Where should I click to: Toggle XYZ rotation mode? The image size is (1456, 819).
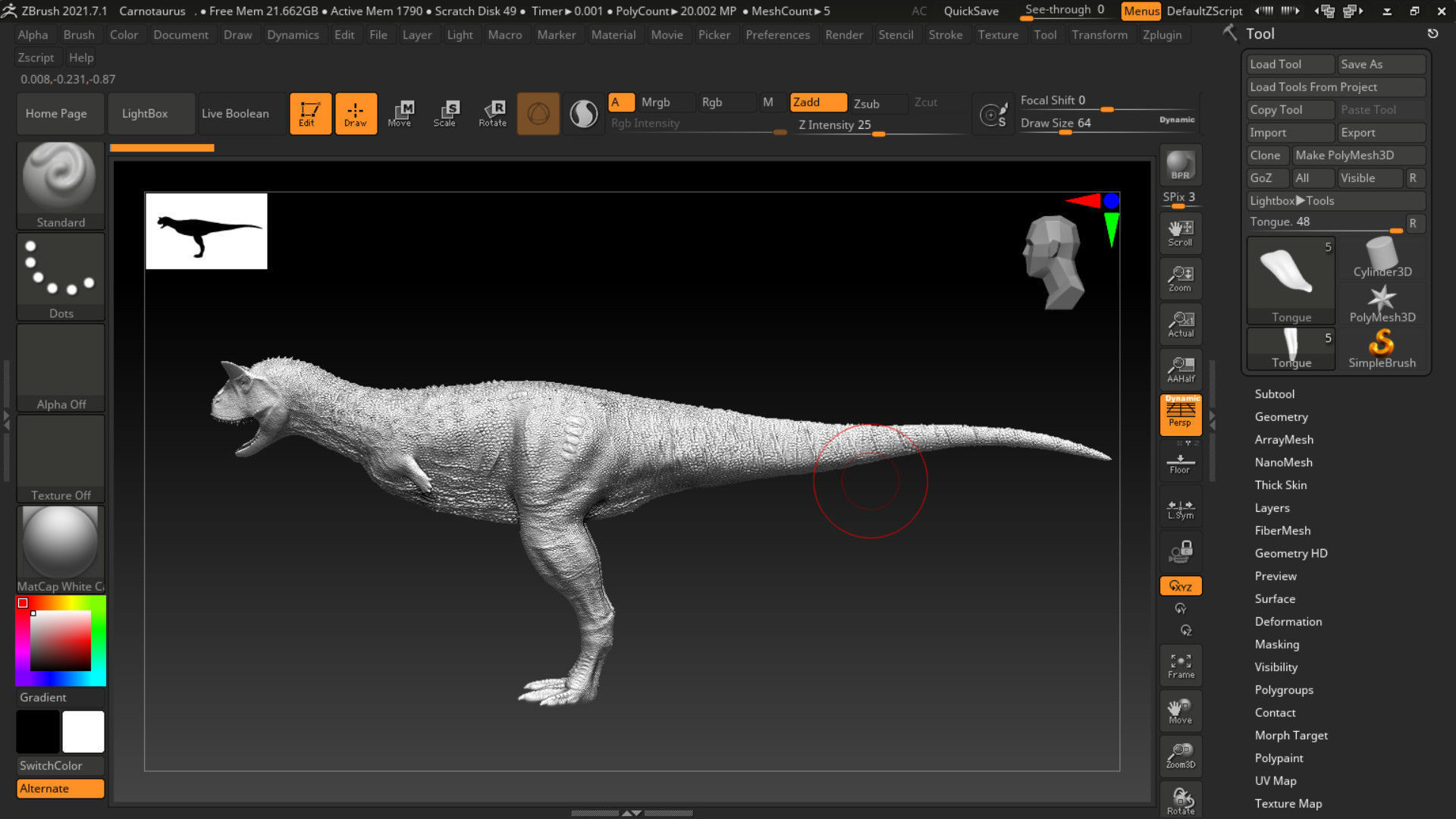(x=1180, y=586)
